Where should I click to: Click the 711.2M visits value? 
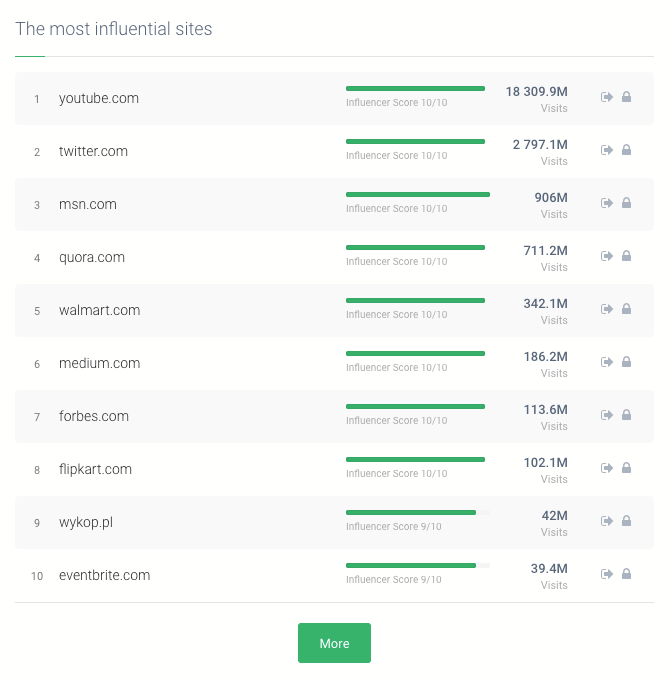pyautogui.click(x=545, y=251)
